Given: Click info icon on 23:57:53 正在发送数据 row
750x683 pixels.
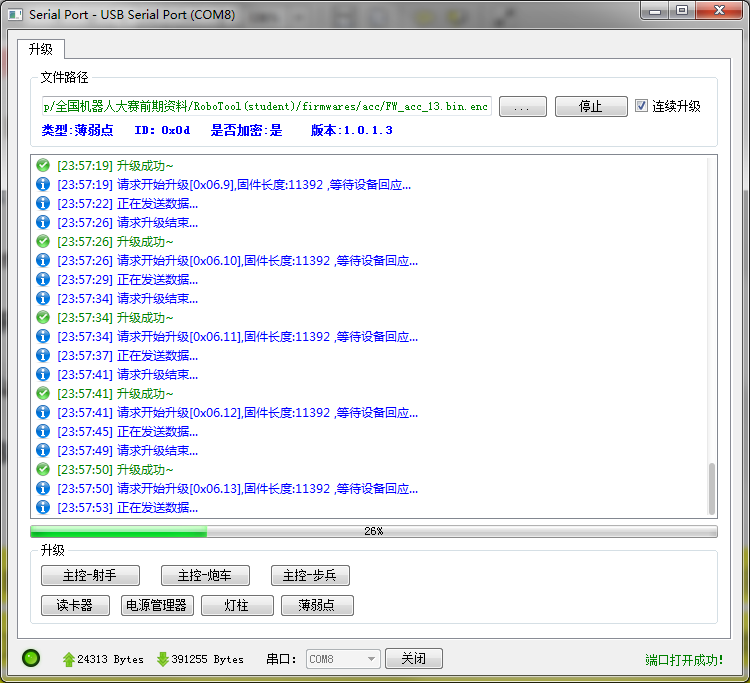Looking at the screenshot, I should (x=43, y=507).
